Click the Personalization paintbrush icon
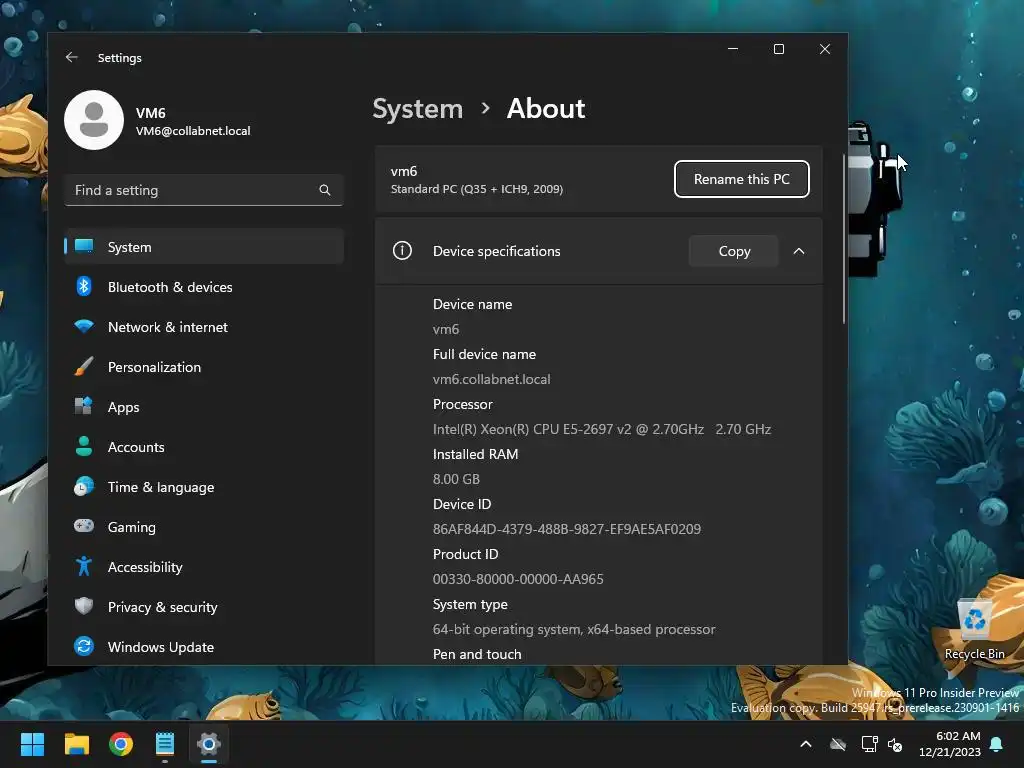This screenshot has height=768, width=1024. pyautogui.click(x=84, y=366)
